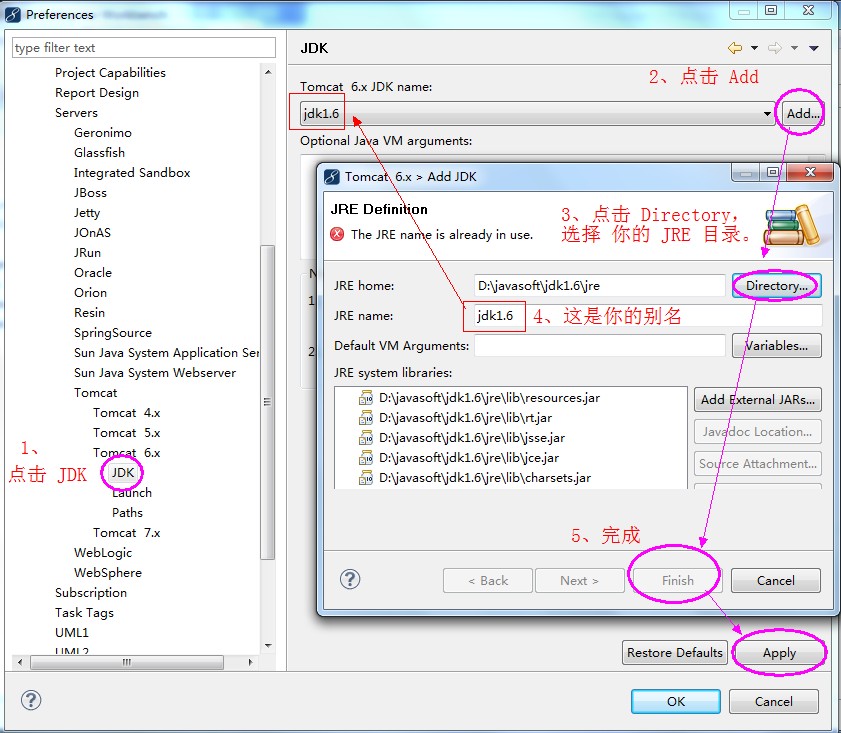The width and height of the screenshot is (841, 733).
Task: Select JBoss server entry
Action: pyautogui.click(x=90, y=192)
